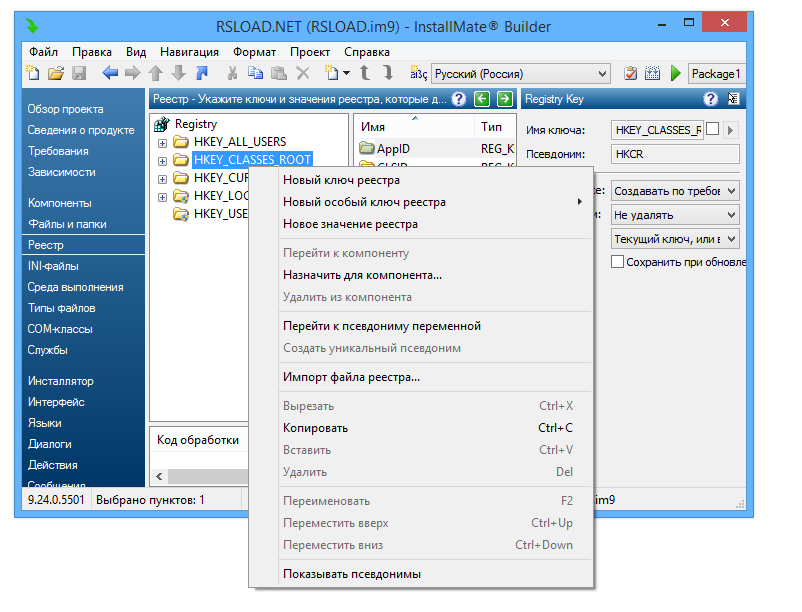Screen dimensions: 802x612
Task: Open Компоненты section in the sidebar
Action: pos(60,203)
